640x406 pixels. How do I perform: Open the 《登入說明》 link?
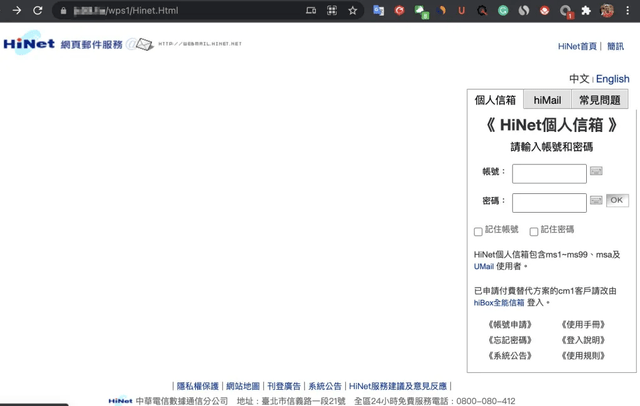click(583, 340)
